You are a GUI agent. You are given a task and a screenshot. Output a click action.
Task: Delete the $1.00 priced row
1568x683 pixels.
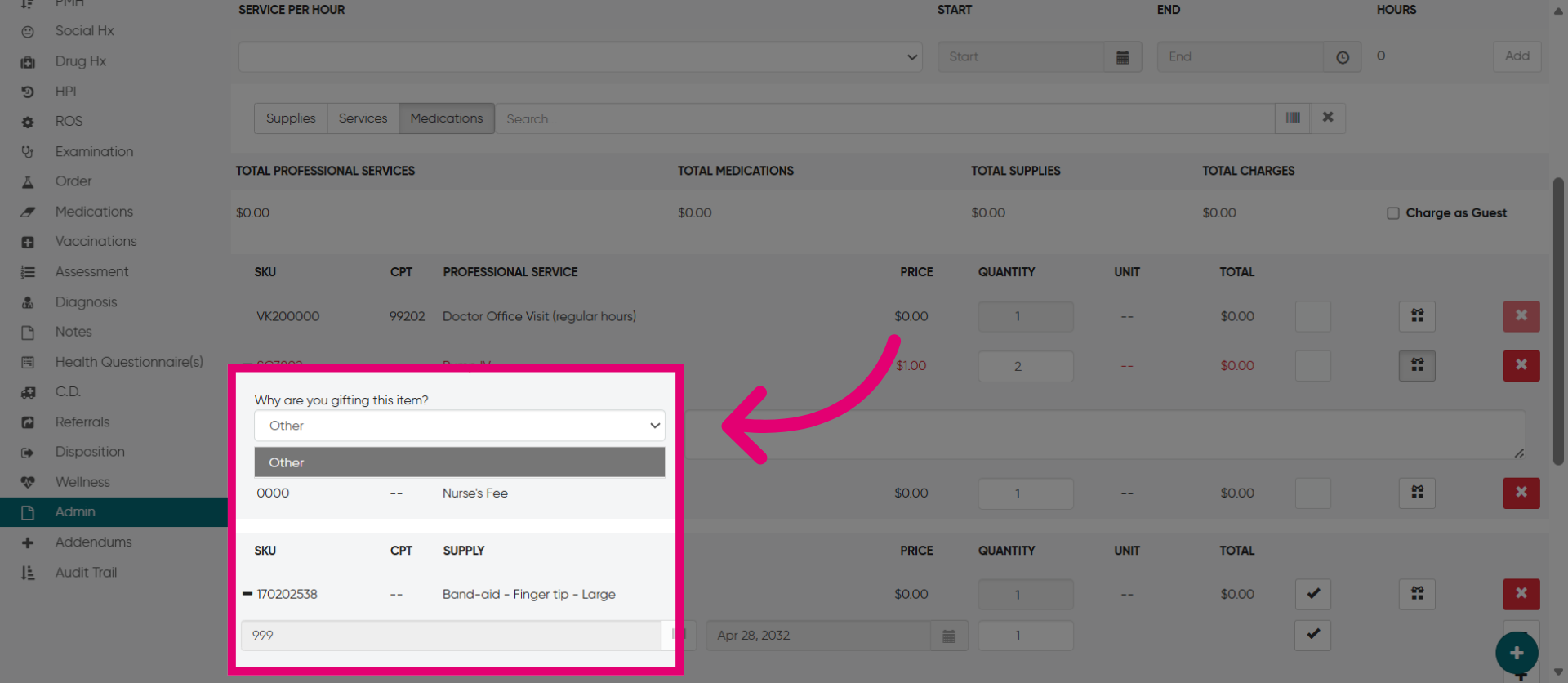click(x=1521, y=365)
